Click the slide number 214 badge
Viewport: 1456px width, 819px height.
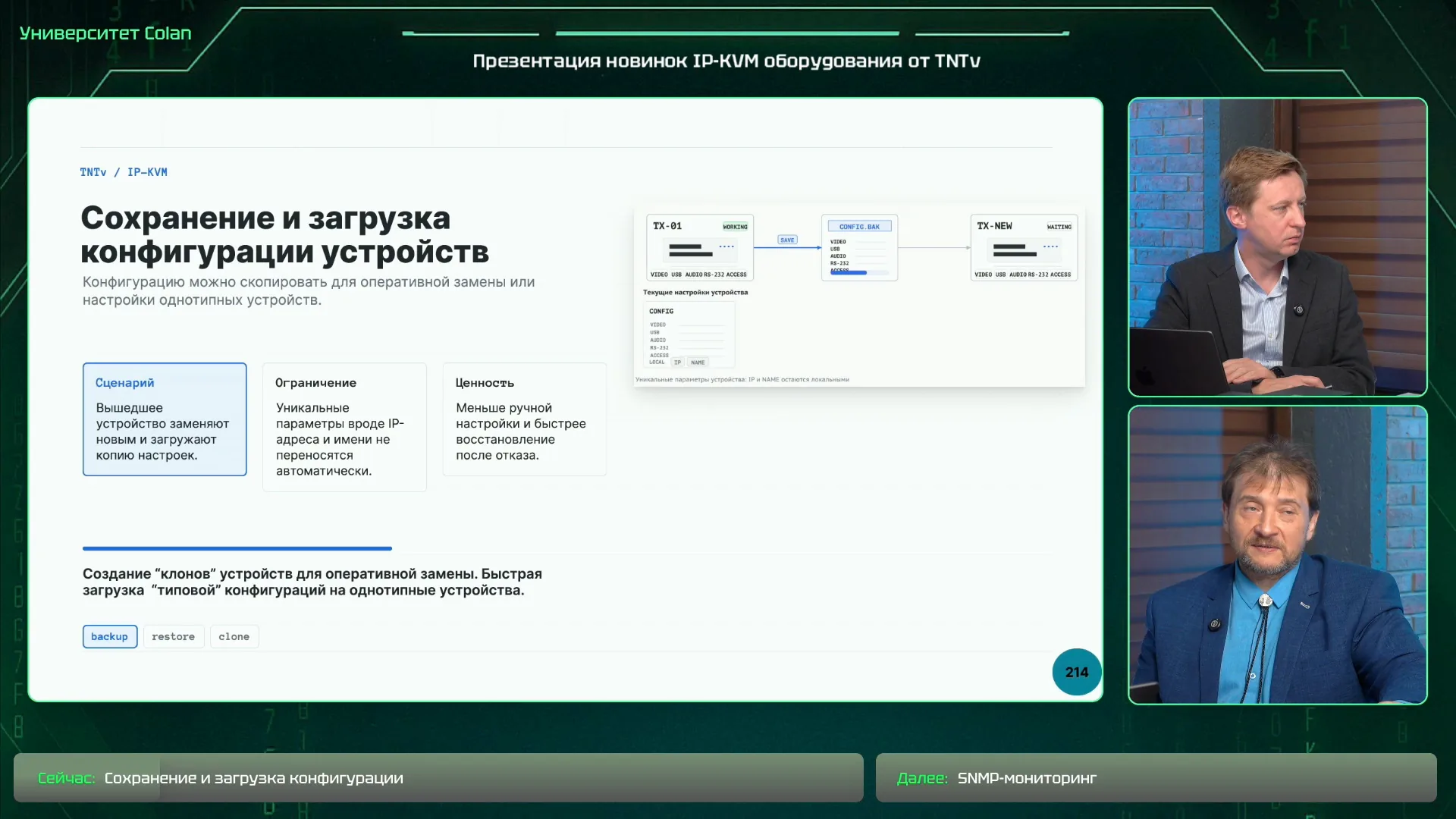[1077, 672]
